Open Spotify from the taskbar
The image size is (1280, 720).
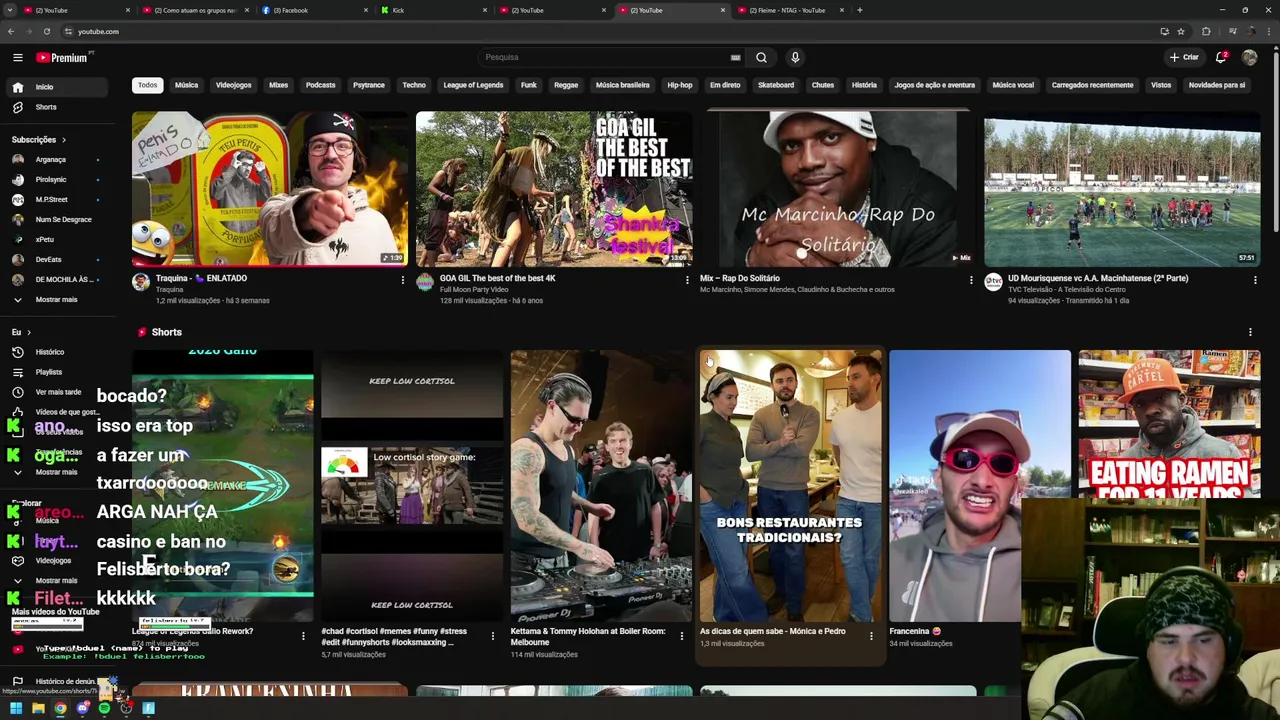coord(104,708)
